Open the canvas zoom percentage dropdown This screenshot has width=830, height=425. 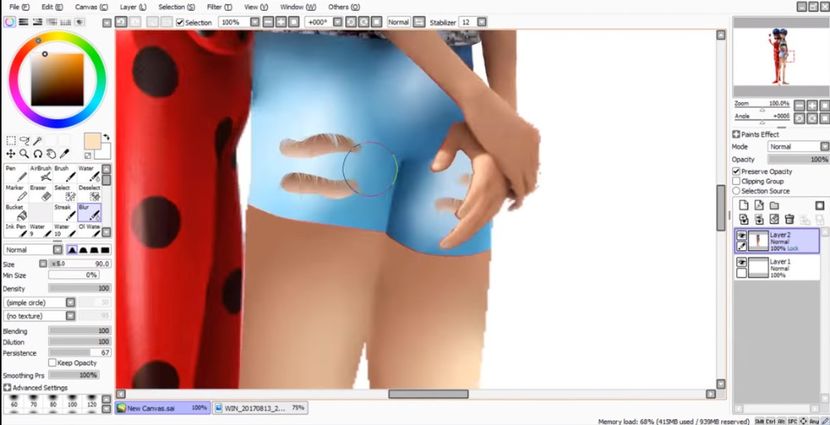(x=255, y=22)
